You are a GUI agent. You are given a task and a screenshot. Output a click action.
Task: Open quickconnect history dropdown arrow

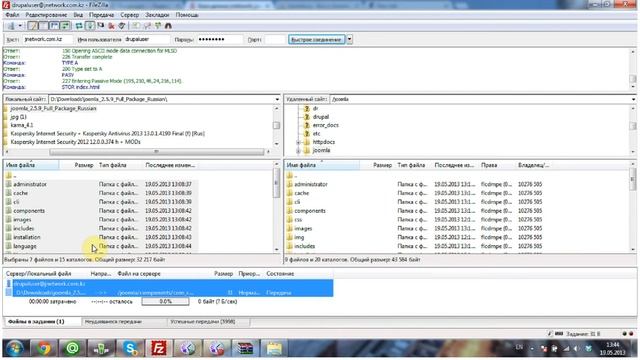[349, 40]
